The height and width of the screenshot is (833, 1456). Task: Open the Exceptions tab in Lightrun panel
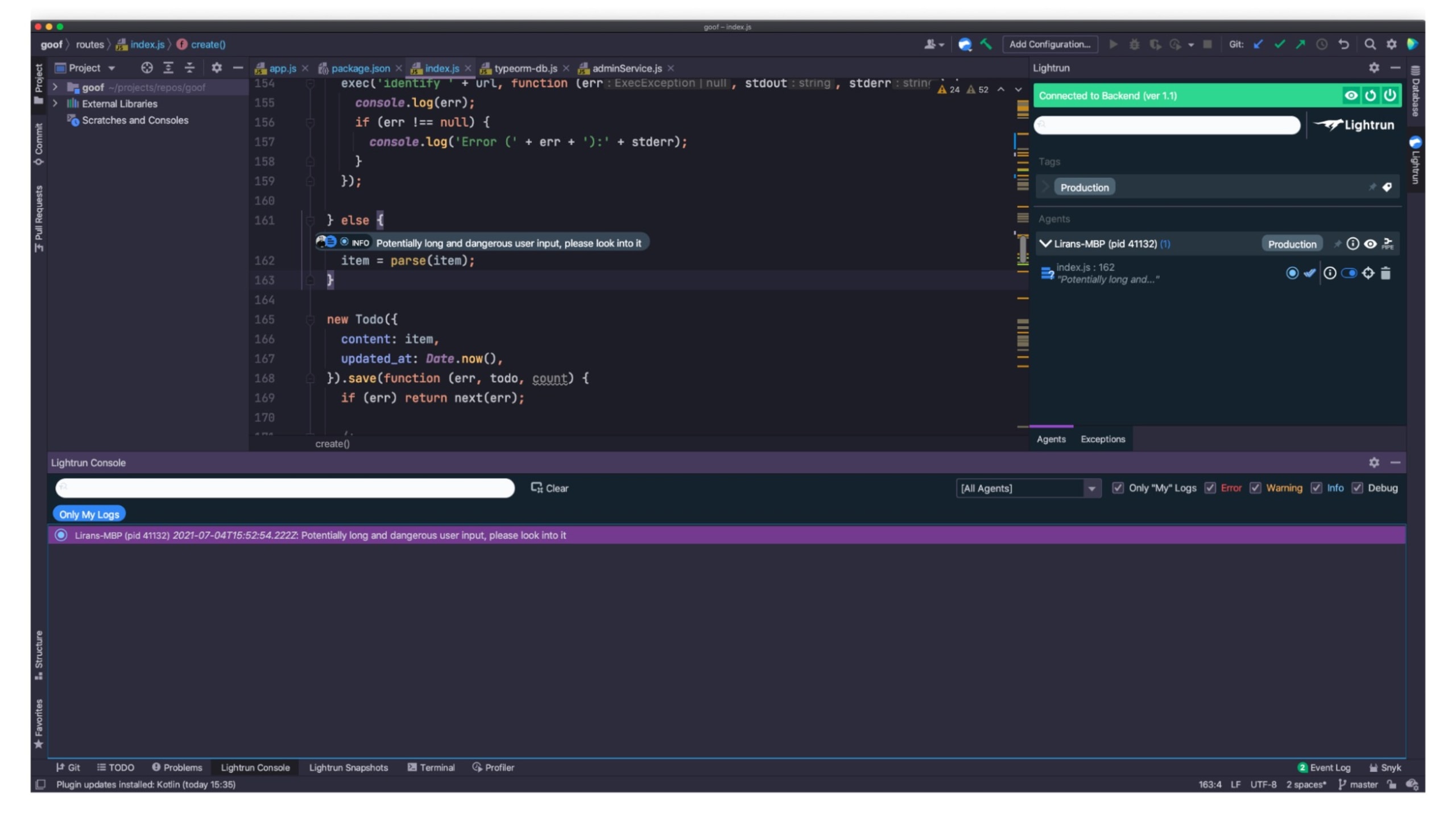coord(1102,439)
